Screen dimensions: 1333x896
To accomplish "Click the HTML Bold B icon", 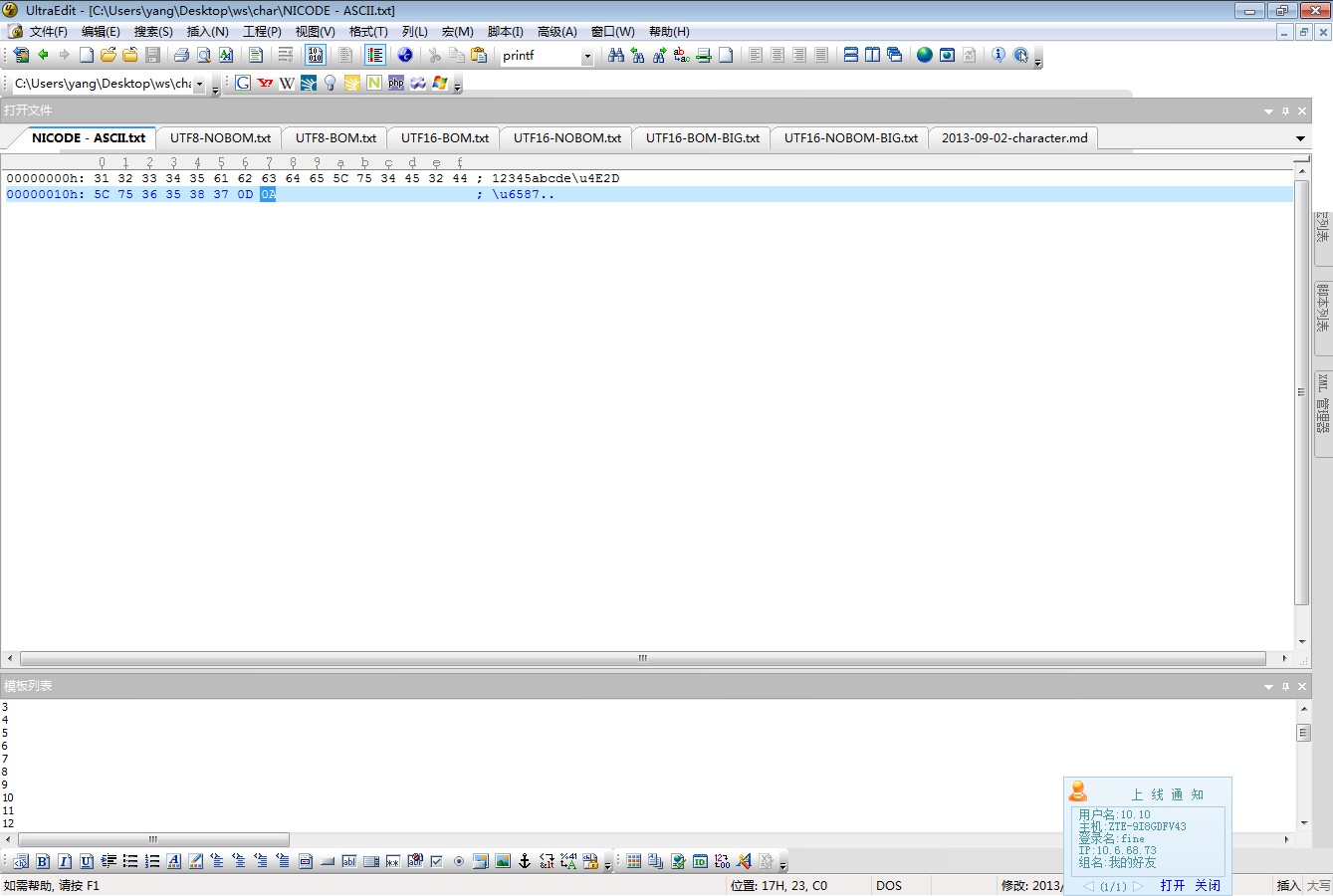I will point(43,861).
